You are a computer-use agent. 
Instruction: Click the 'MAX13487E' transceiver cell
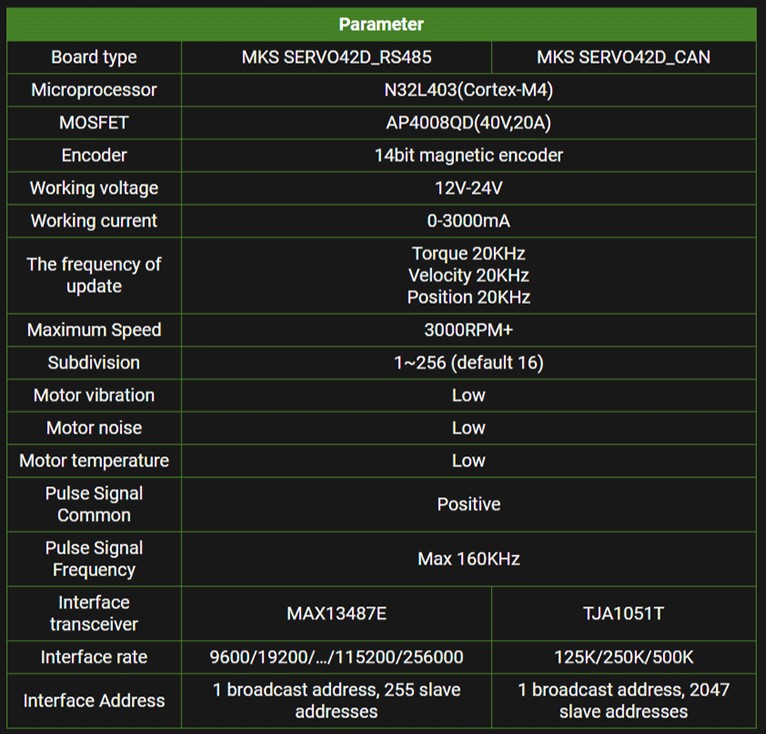[x=337, y=613]
